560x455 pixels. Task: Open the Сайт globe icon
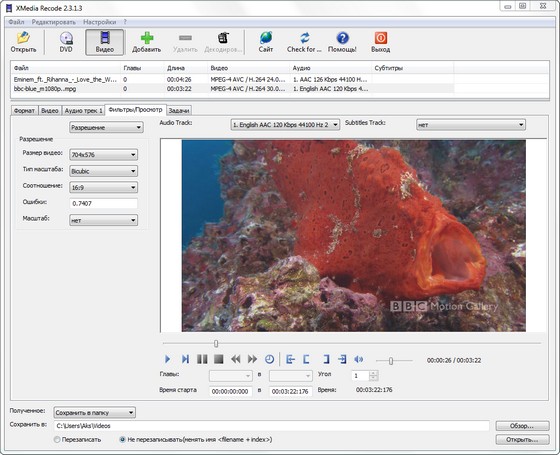pyautogui.click(x=266, y=38)
